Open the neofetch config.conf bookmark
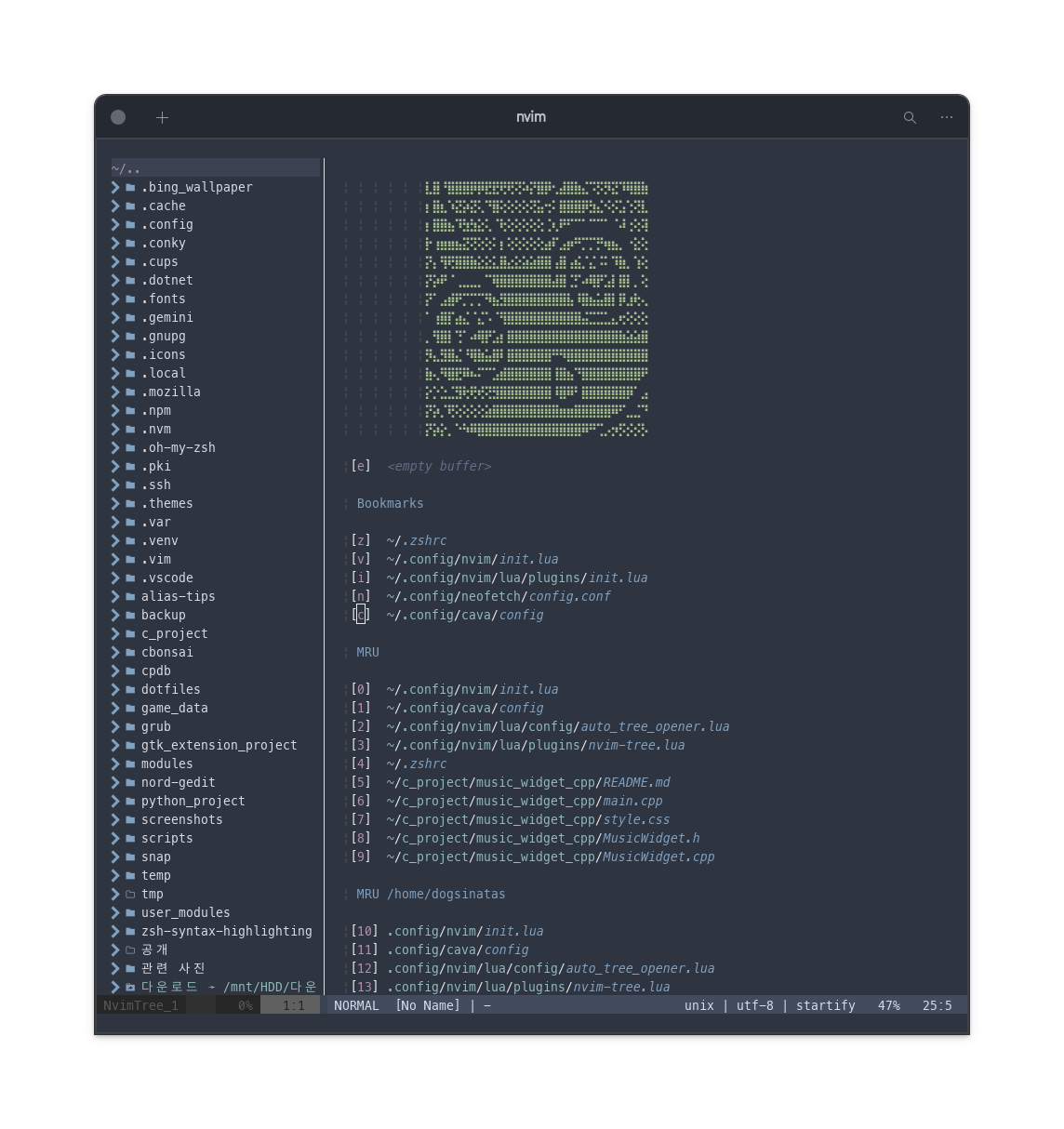The width and height of the screenshot is (1064, 1129). coord(498,596)
